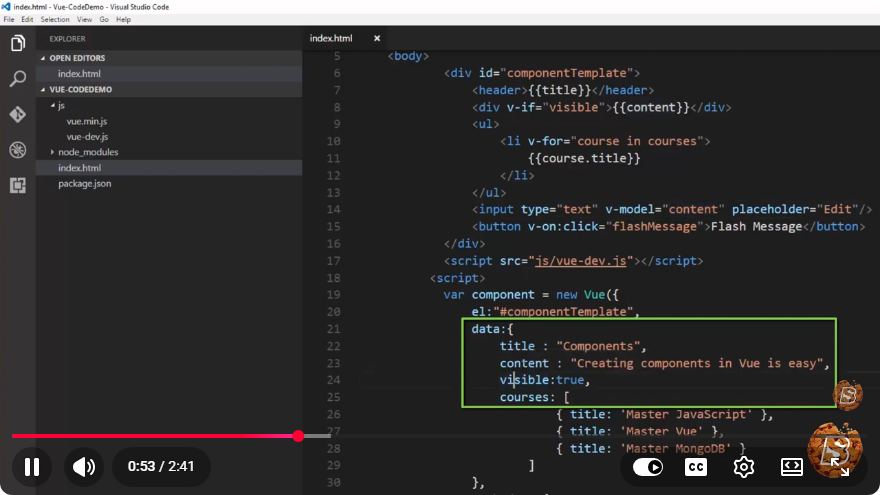Pause the video playback
The width and height of the screenshot is (880, 495).
coord(32,466)
